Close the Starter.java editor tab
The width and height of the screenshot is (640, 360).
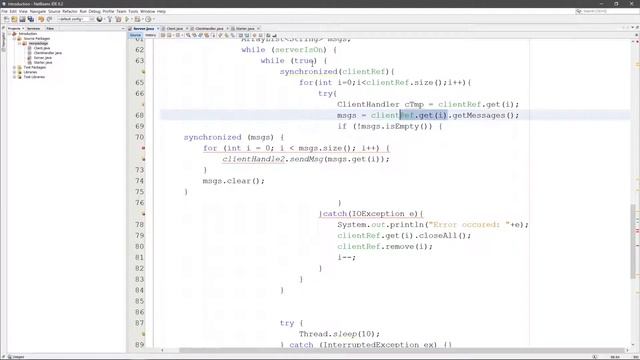[258, 29]
